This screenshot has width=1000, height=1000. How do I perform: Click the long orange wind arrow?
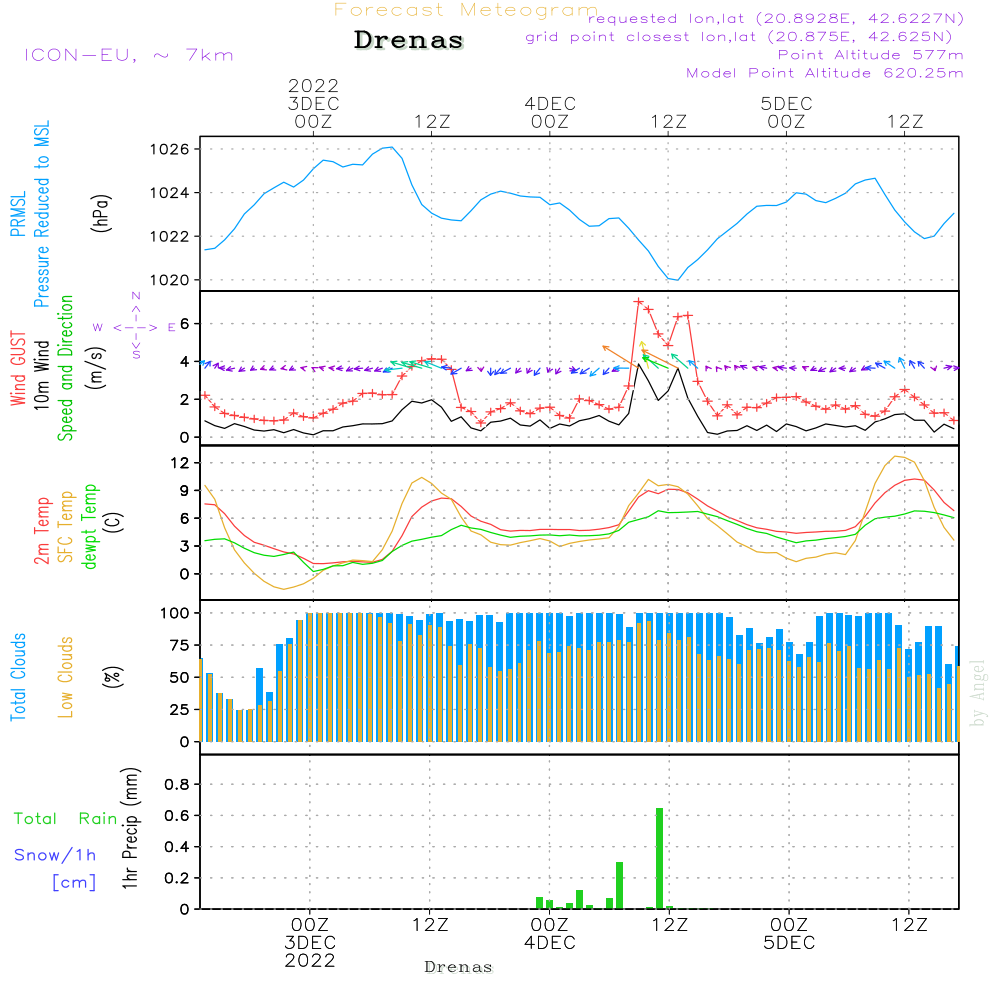pyautogui.click(x=621, y=355)
